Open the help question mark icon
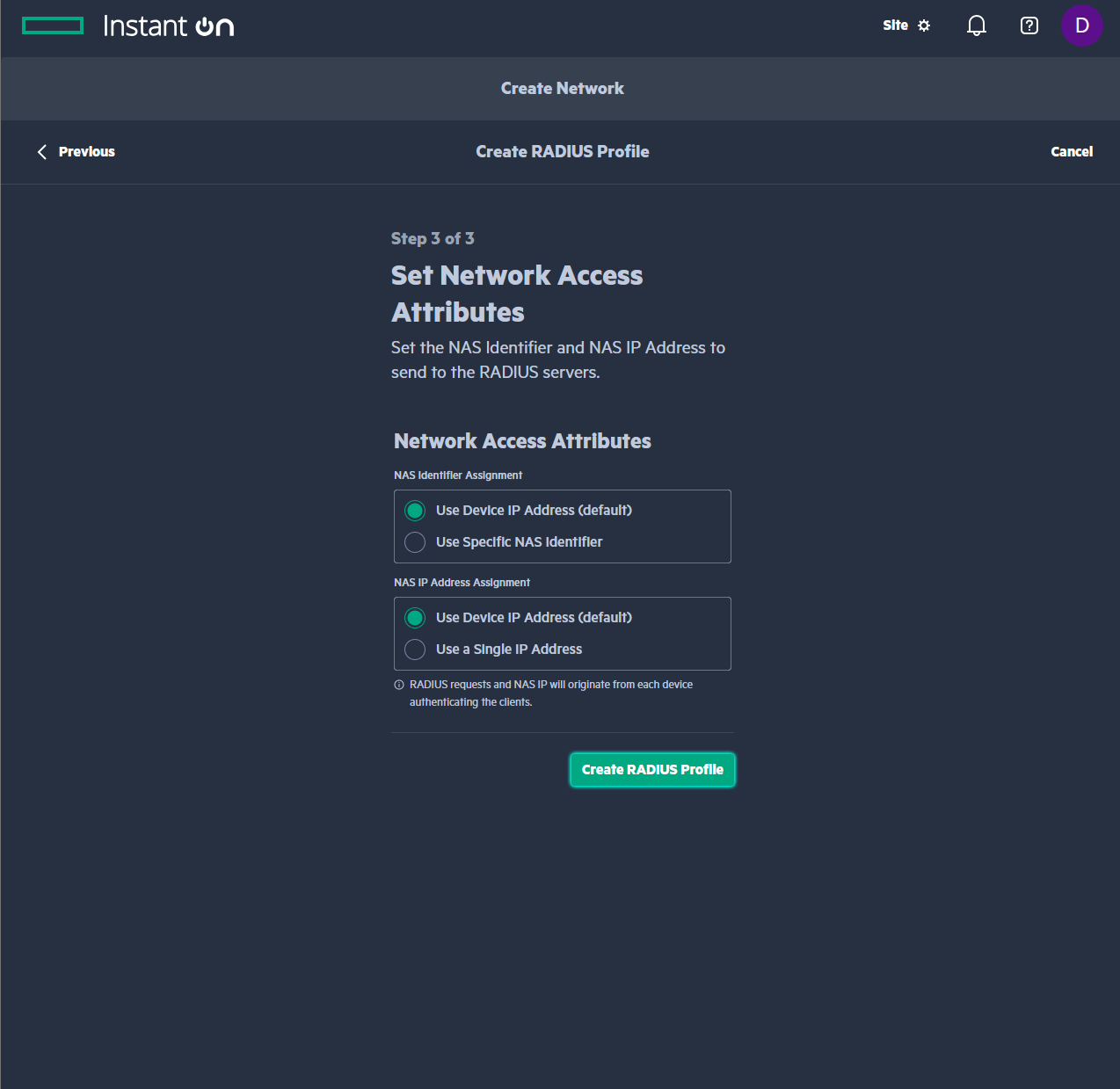1120x1089 pixels. (1029, 25)
